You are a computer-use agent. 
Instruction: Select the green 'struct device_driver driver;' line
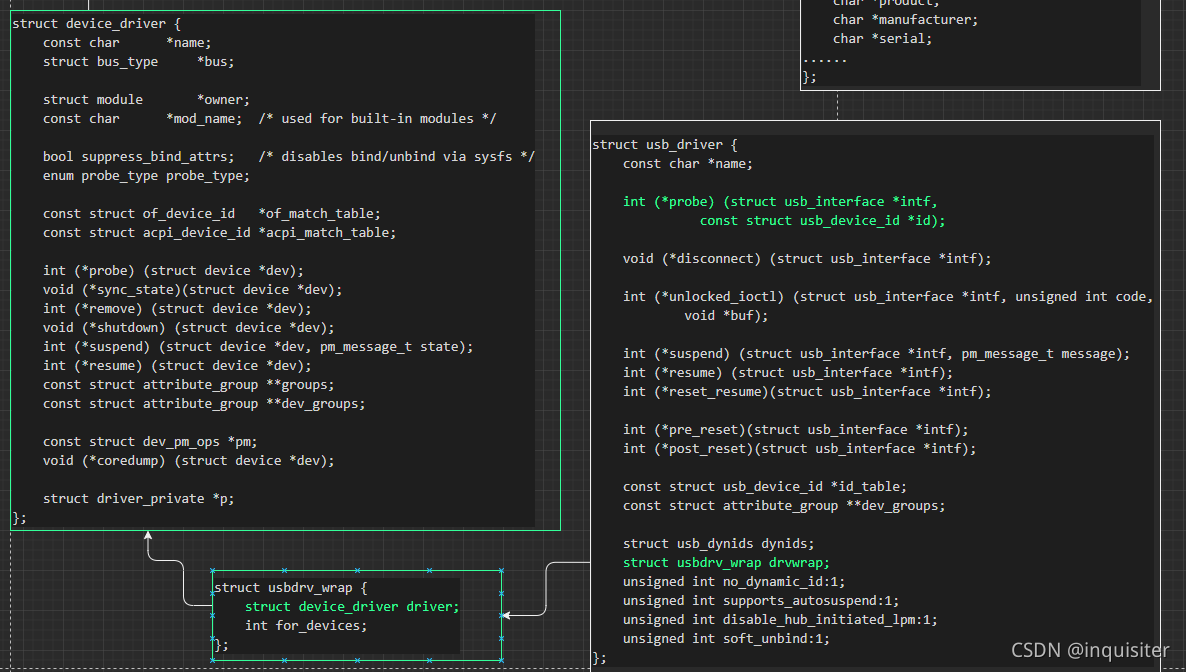click(x=352, y=606)
